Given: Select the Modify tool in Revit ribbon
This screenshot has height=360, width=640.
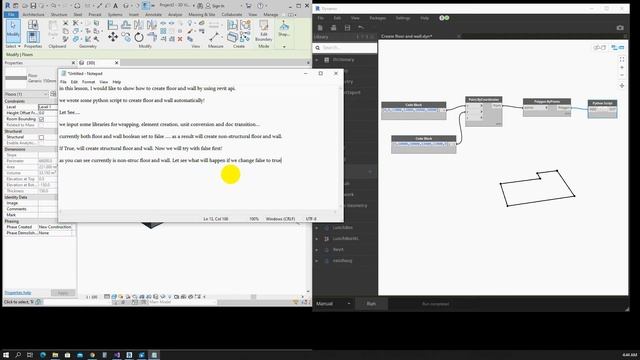Looking at the screenshot, I should [x=13, y=31].
